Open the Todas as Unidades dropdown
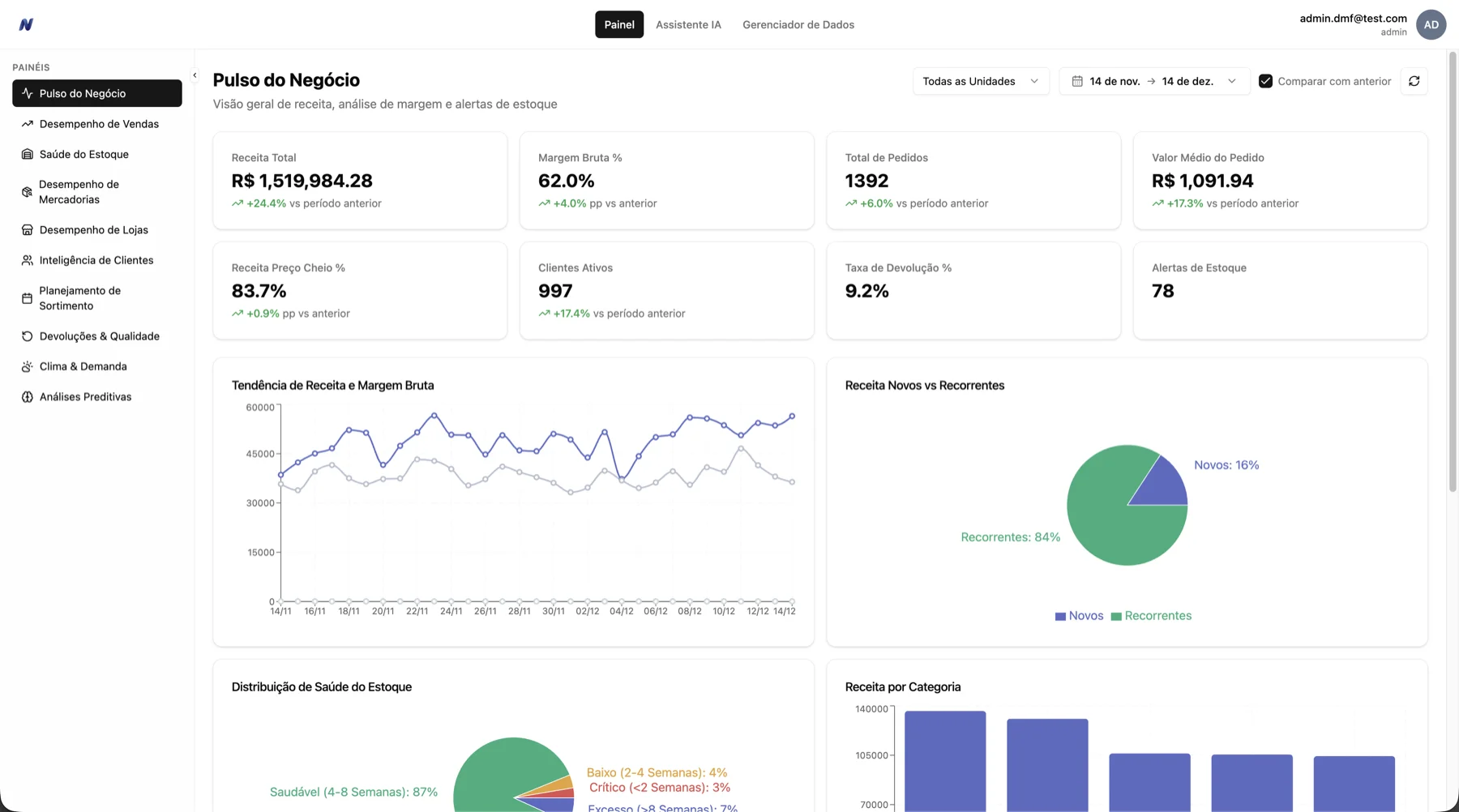Screen dimensions: 1459x812 (x=980, y=81)
